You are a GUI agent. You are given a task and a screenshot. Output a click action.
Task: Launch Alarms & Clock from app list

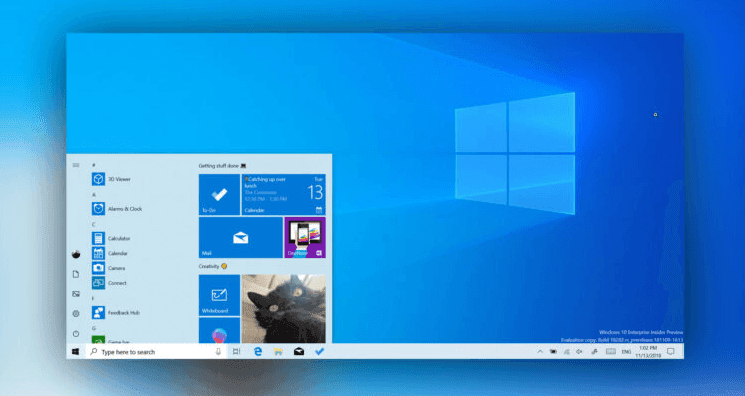pos(117,209)
